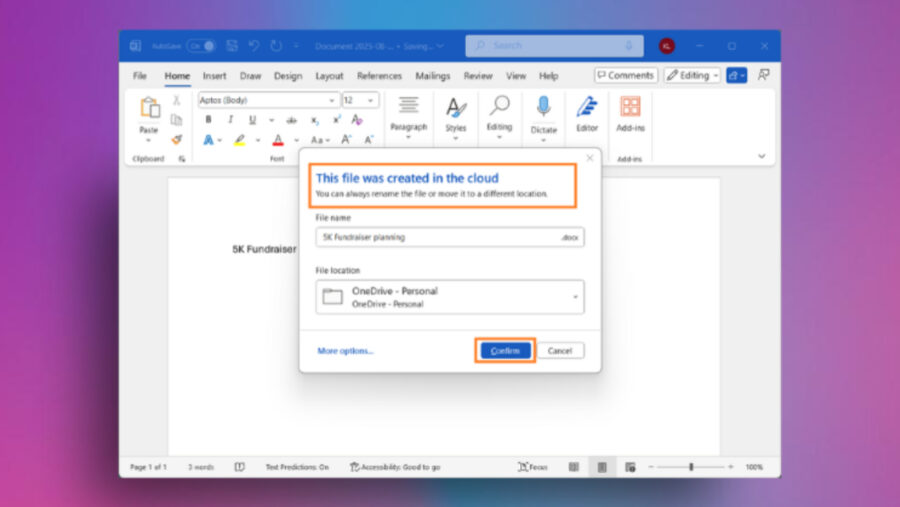Screen dimensions: 900x507
Task: Toggle the AutoSave switch
Action: (201, 46)
